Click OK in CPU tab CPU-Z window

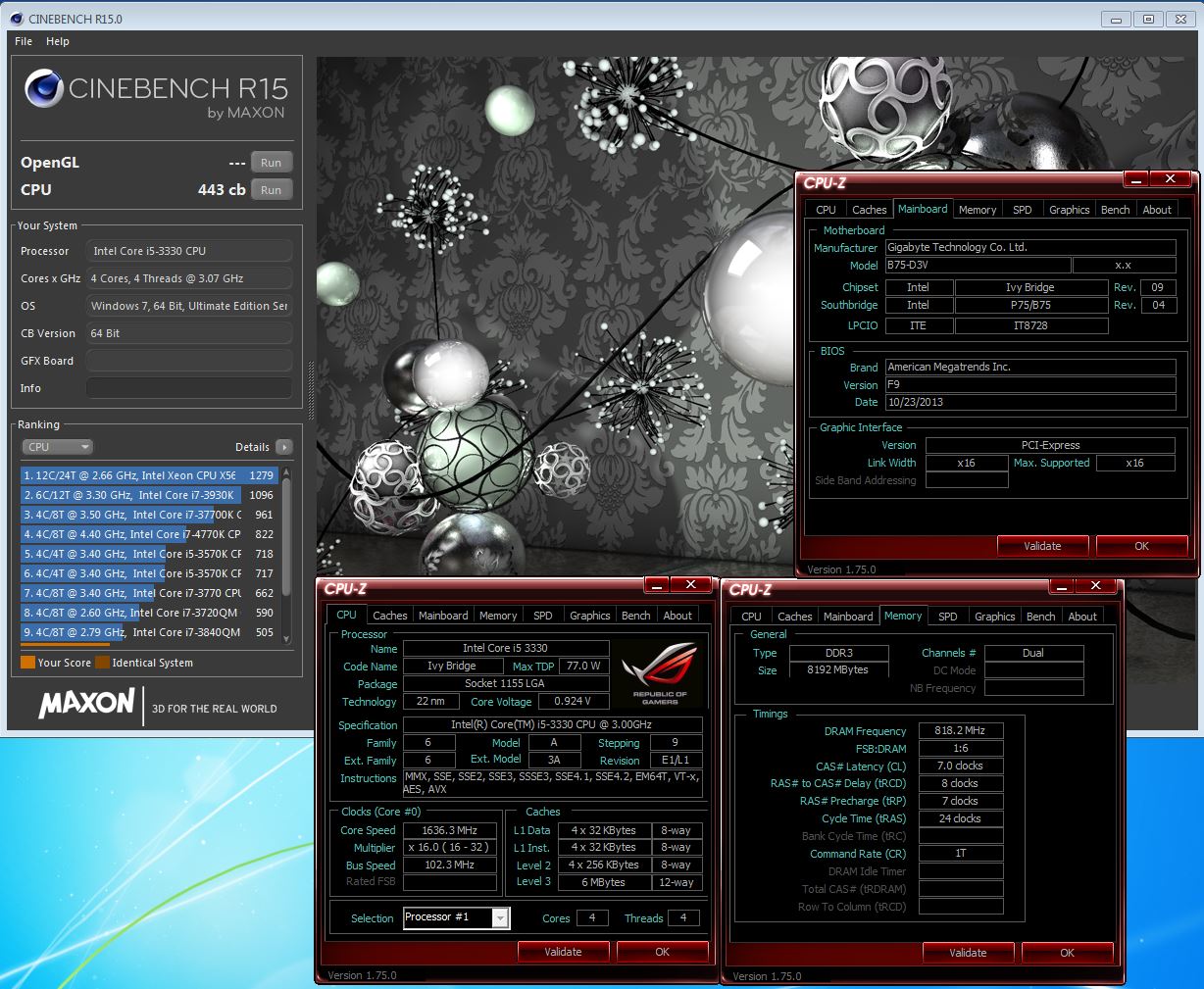pos(663,952)
